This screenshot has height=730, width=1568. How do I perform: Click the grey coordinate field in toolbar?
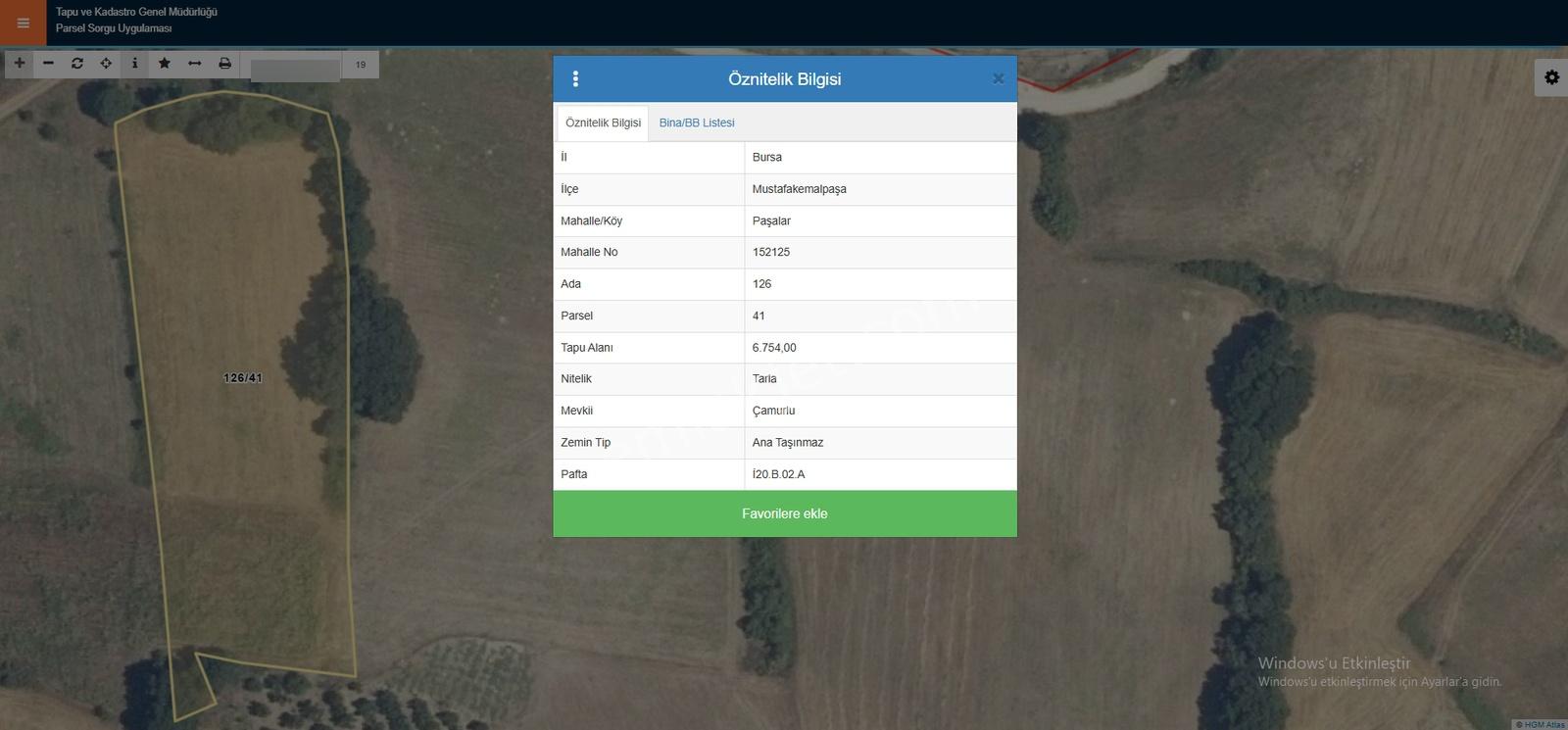(295, 70)
